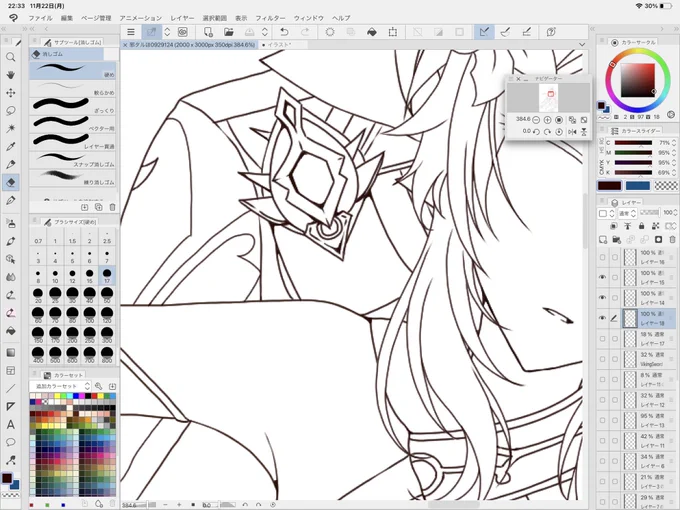Open the フィルター menu
The image size is (680, 510).
[x=270, y=18]
